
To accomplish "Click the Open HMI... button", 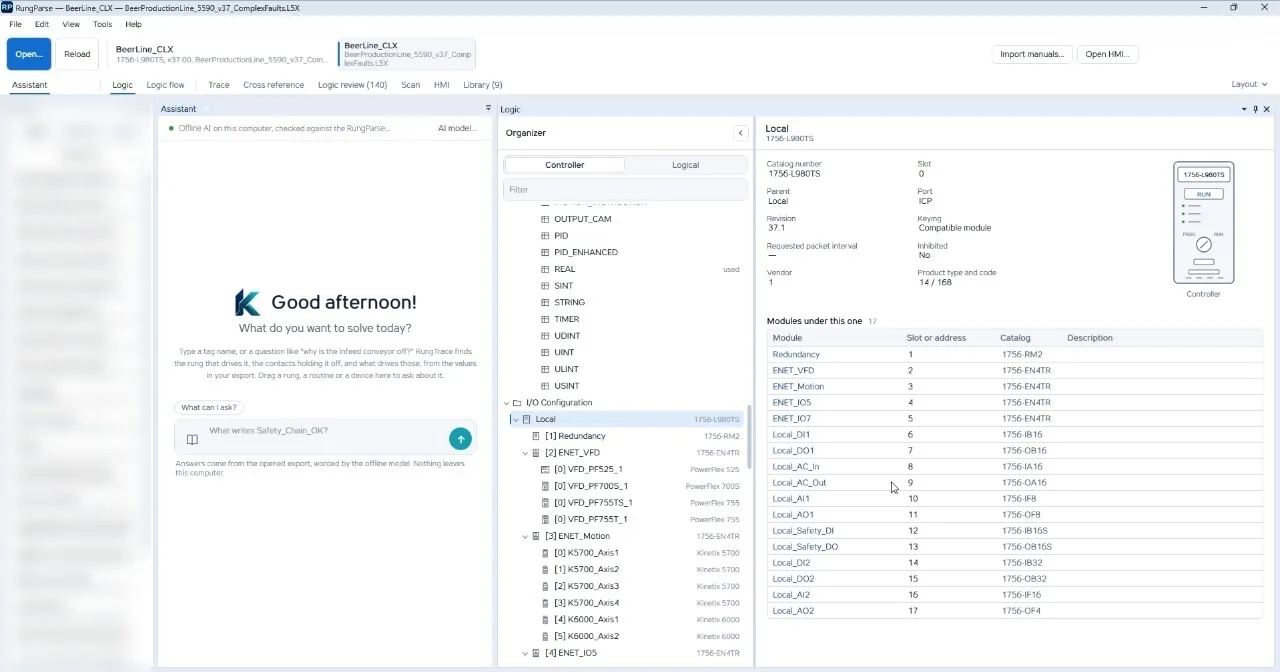I will pyautogui.click(x=1108, y=54).
